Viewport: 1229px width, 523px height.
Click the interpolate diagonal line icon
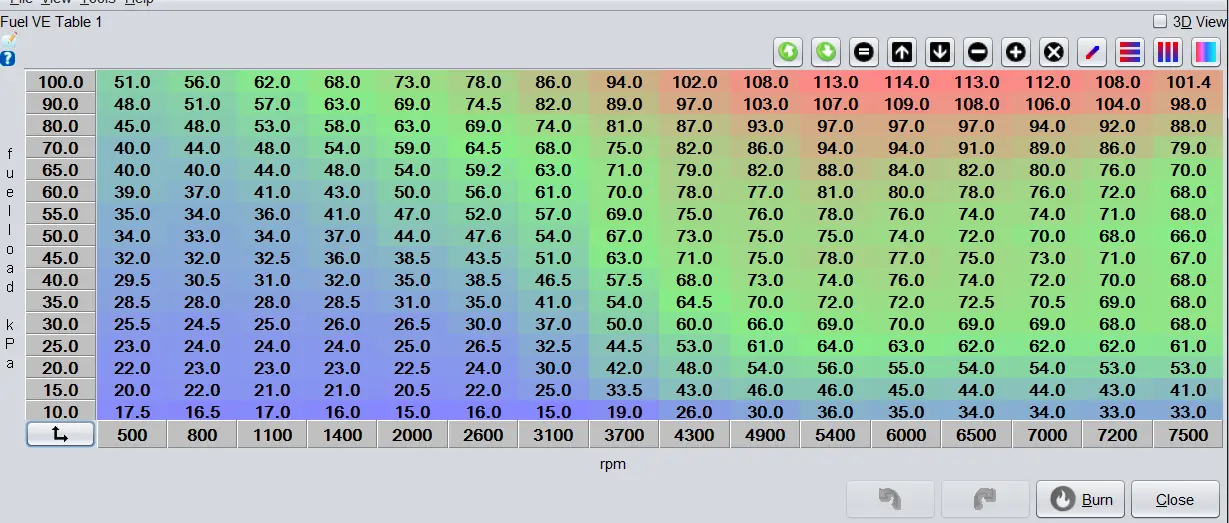(1092, 52)
